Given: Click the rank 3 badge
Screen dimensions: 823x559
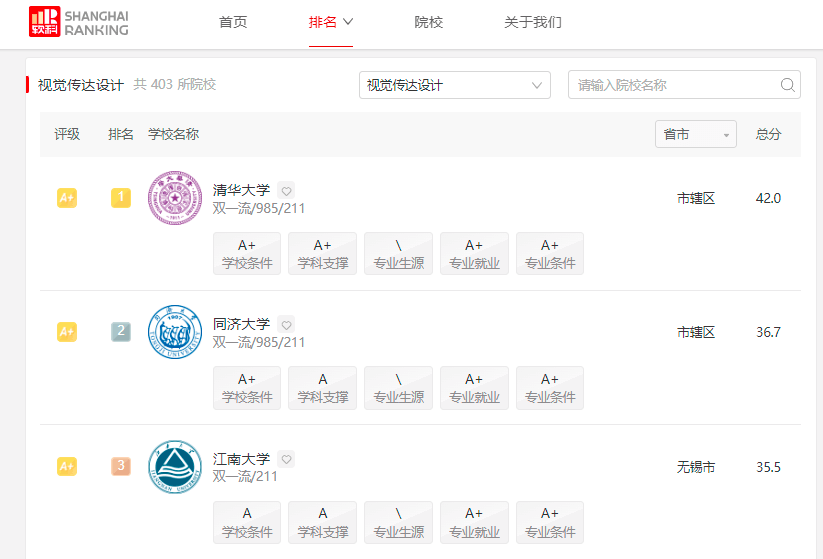Looking at the screenshot, I should tap(121, 466).
